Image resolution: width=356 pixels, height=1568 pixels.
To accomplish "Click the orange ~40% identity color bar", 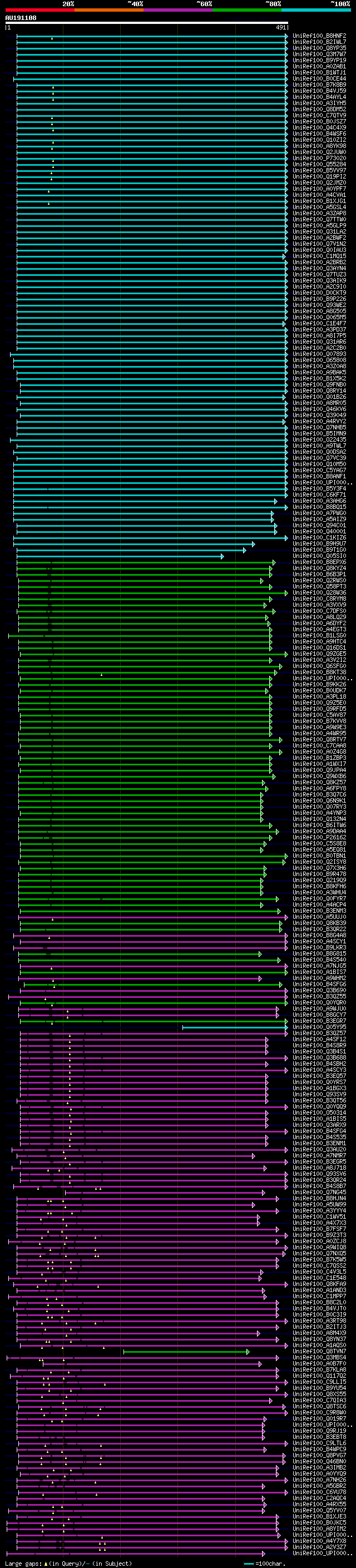I will [109, 10].
